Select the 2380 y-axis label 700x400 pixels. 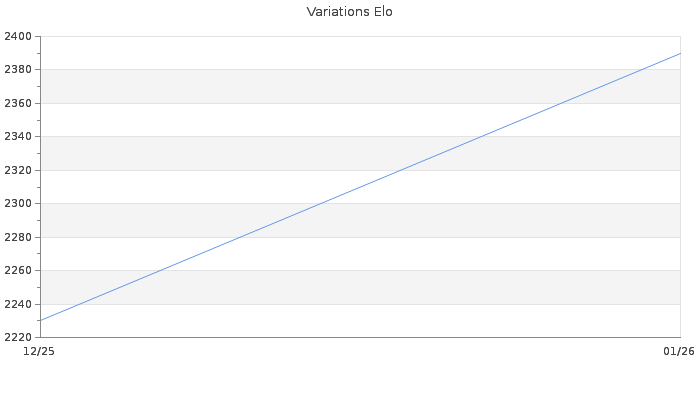(17, 70)
